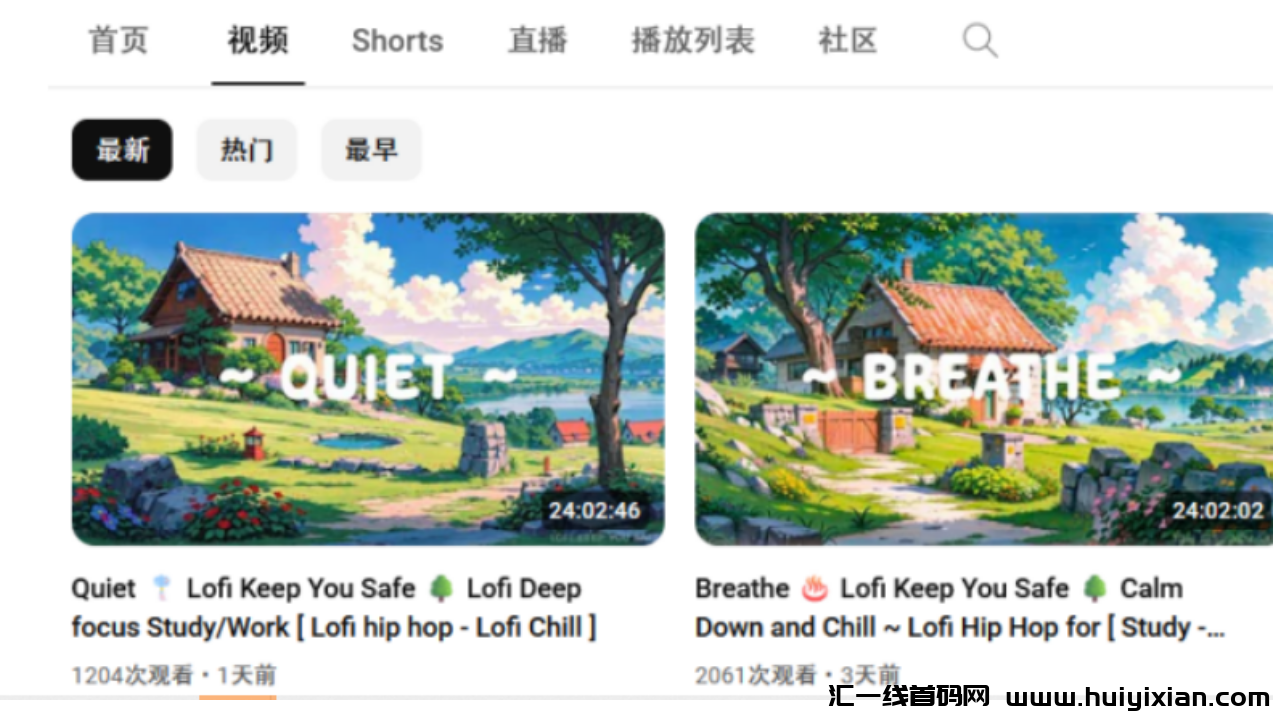This screenshot has height=714, width=1273.
Task: Click the 24:02:46 duration badge
Action: pyautogui.click(x=594, y=511)
